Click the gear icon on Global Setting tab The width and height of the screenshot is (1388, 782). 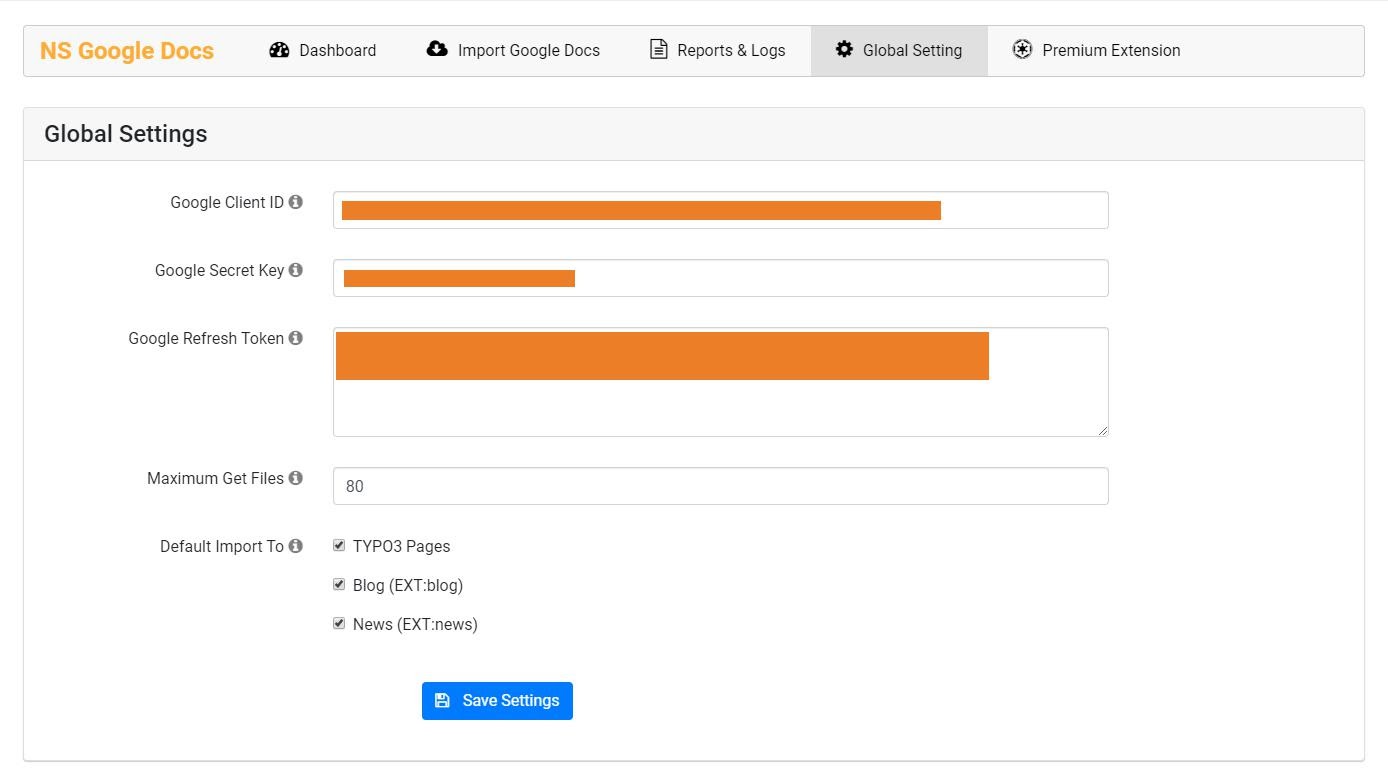pyautogui.click(x=843, y=49)
